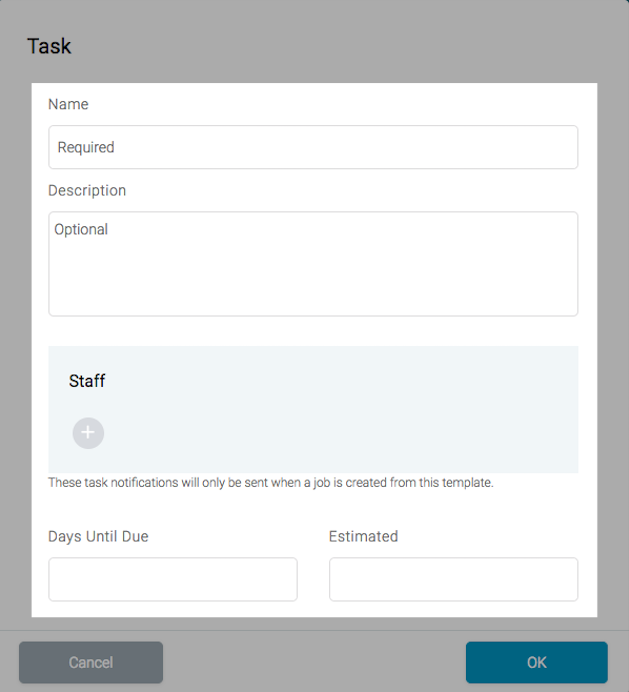629x692 pixels.
Task: Click into the Description text area
Action: [313, 264]
